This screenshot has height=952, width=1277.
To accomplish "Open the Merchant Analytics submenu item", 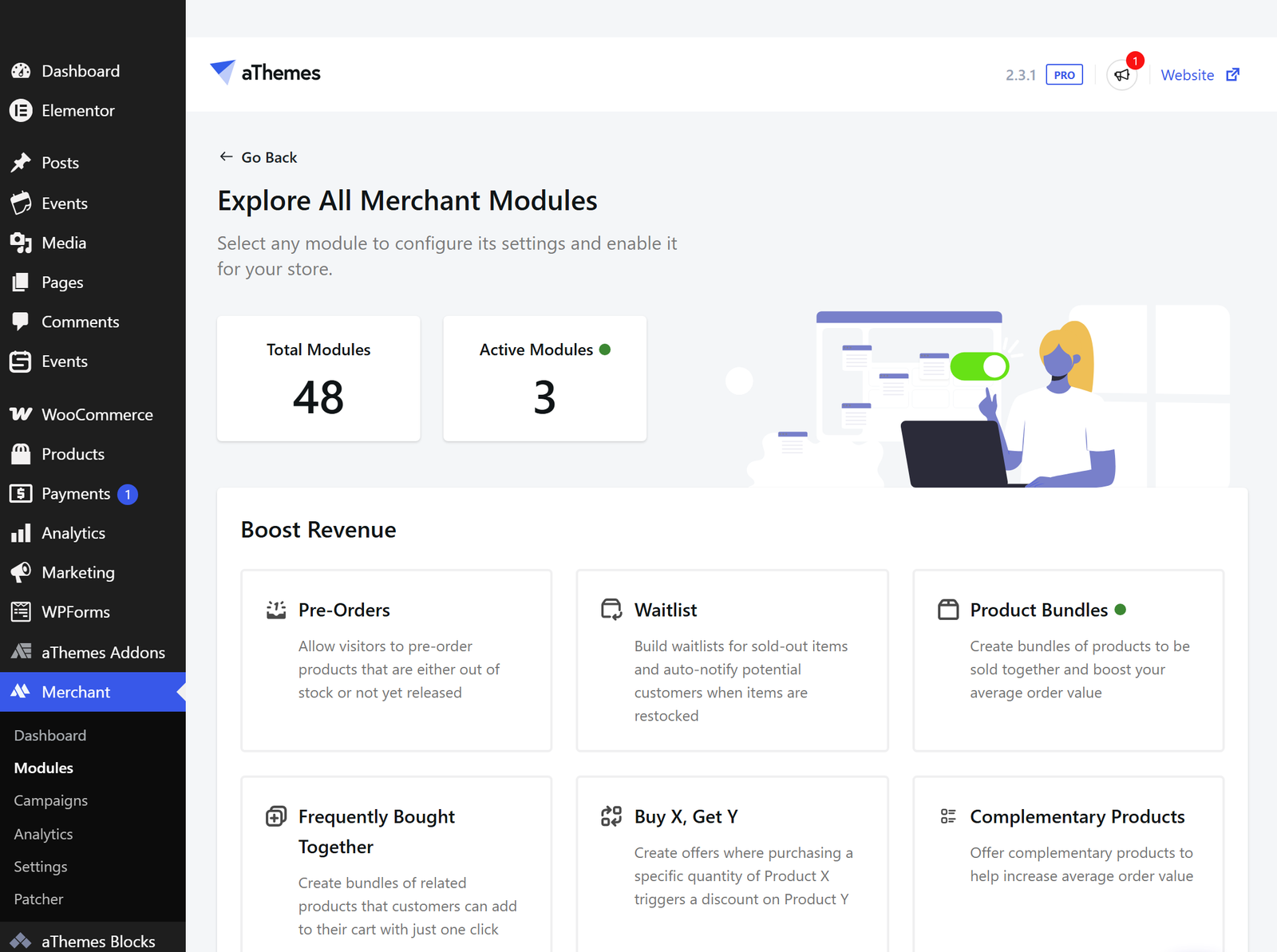I will point(43,835).
